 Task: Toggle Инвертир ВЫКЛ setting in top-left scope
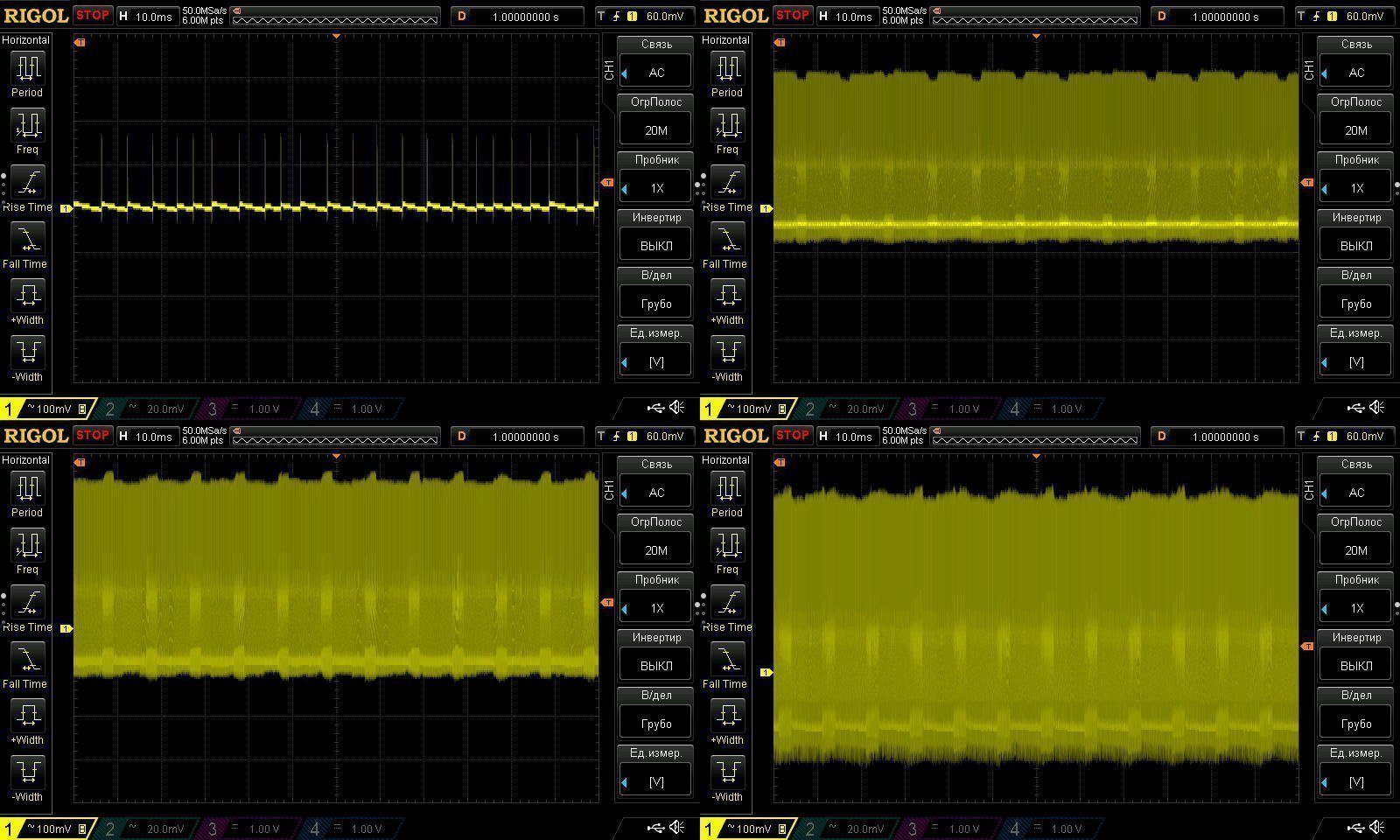[x=656, y=246]
